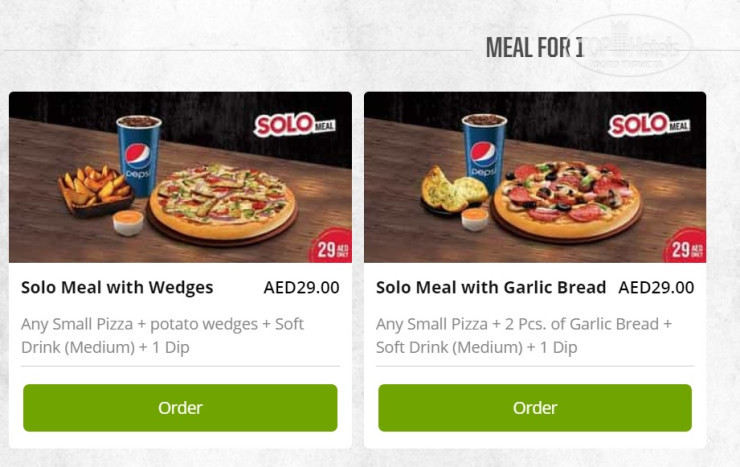Viewport: 740px width, 467px height.
Task: Open the Solo Meal with Garlic Bread title
Action: [x=491, y=287]
